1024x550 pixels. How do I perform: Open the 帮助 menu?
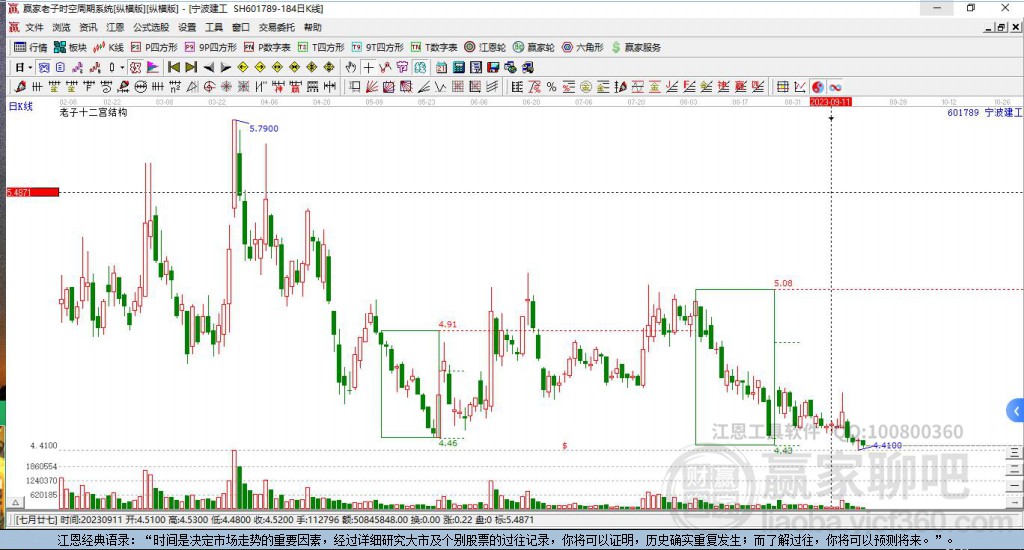coord(313,27)
